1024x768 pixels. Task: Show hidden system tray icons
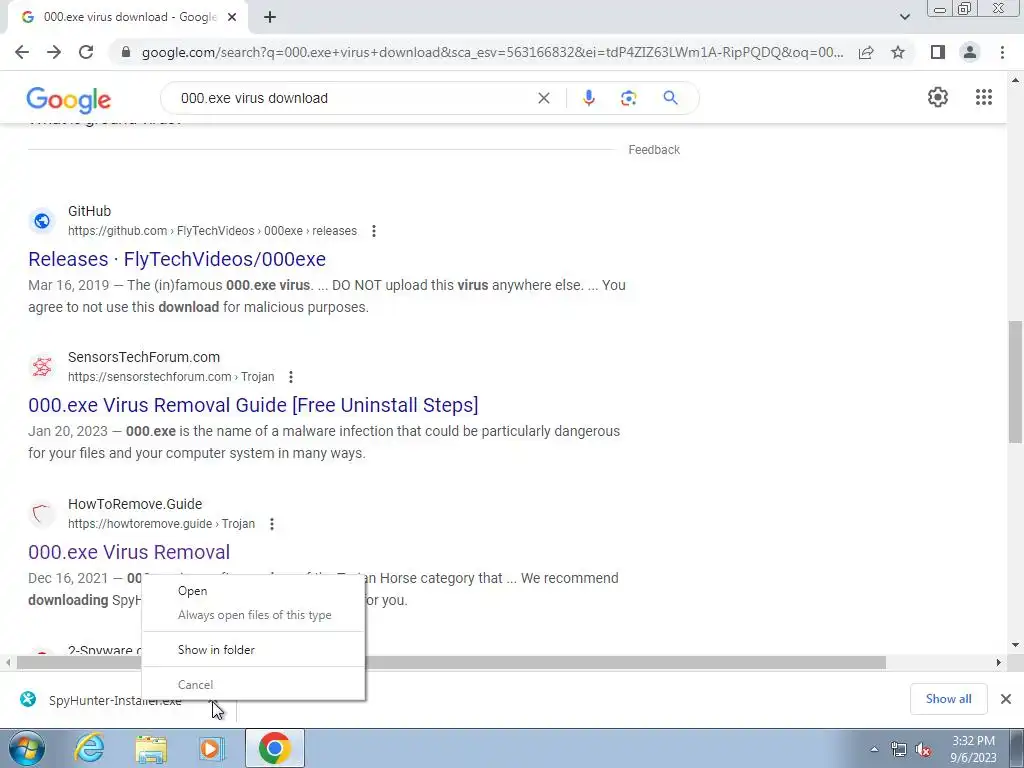click(874, 749)
